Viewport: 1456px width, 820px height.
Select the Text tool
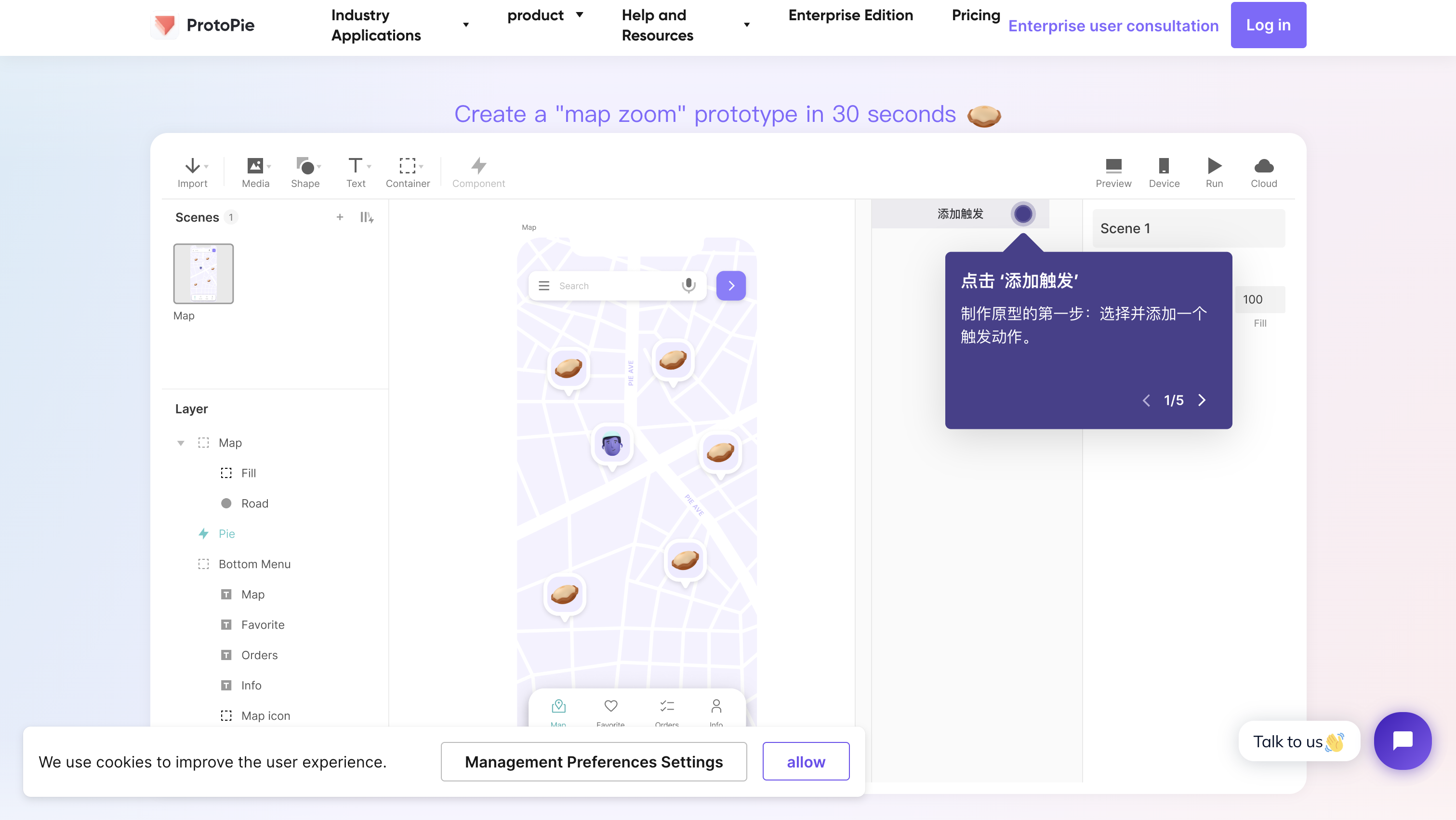click(x=356, y=166)
